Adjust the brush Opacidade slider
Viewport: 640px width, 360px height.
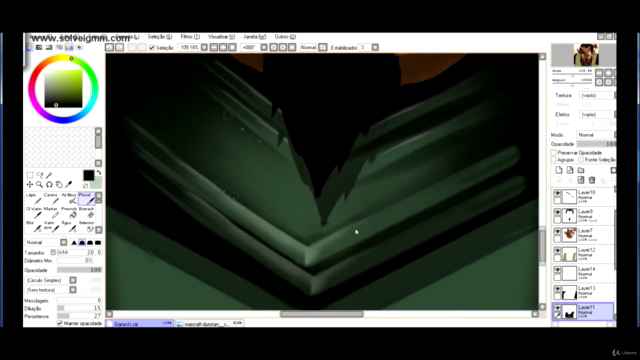80,270
